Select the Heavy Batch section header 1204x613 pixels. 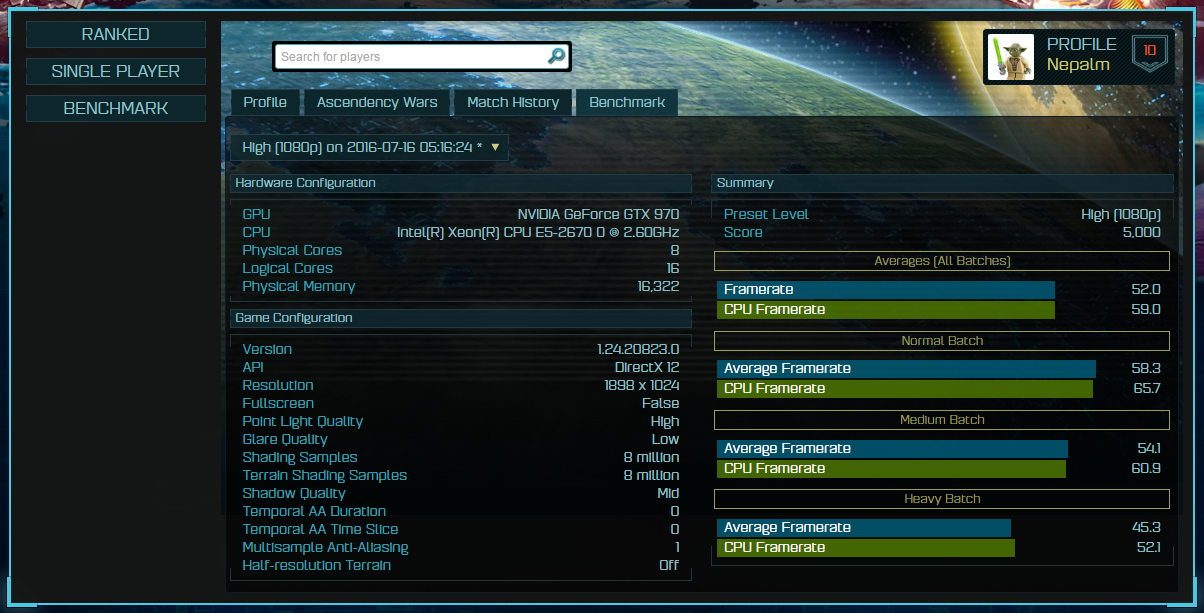click(942, 499)
